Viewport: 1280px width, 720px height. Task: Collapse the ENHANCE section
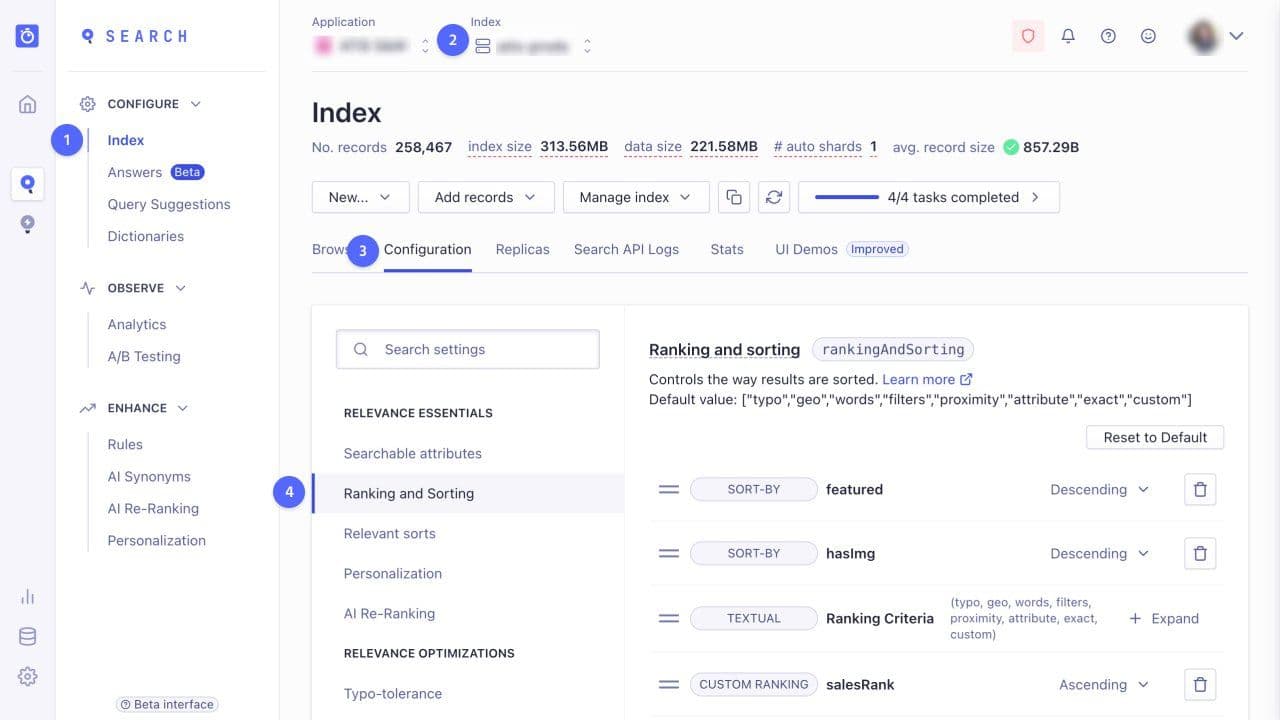(x=135, y=408)
